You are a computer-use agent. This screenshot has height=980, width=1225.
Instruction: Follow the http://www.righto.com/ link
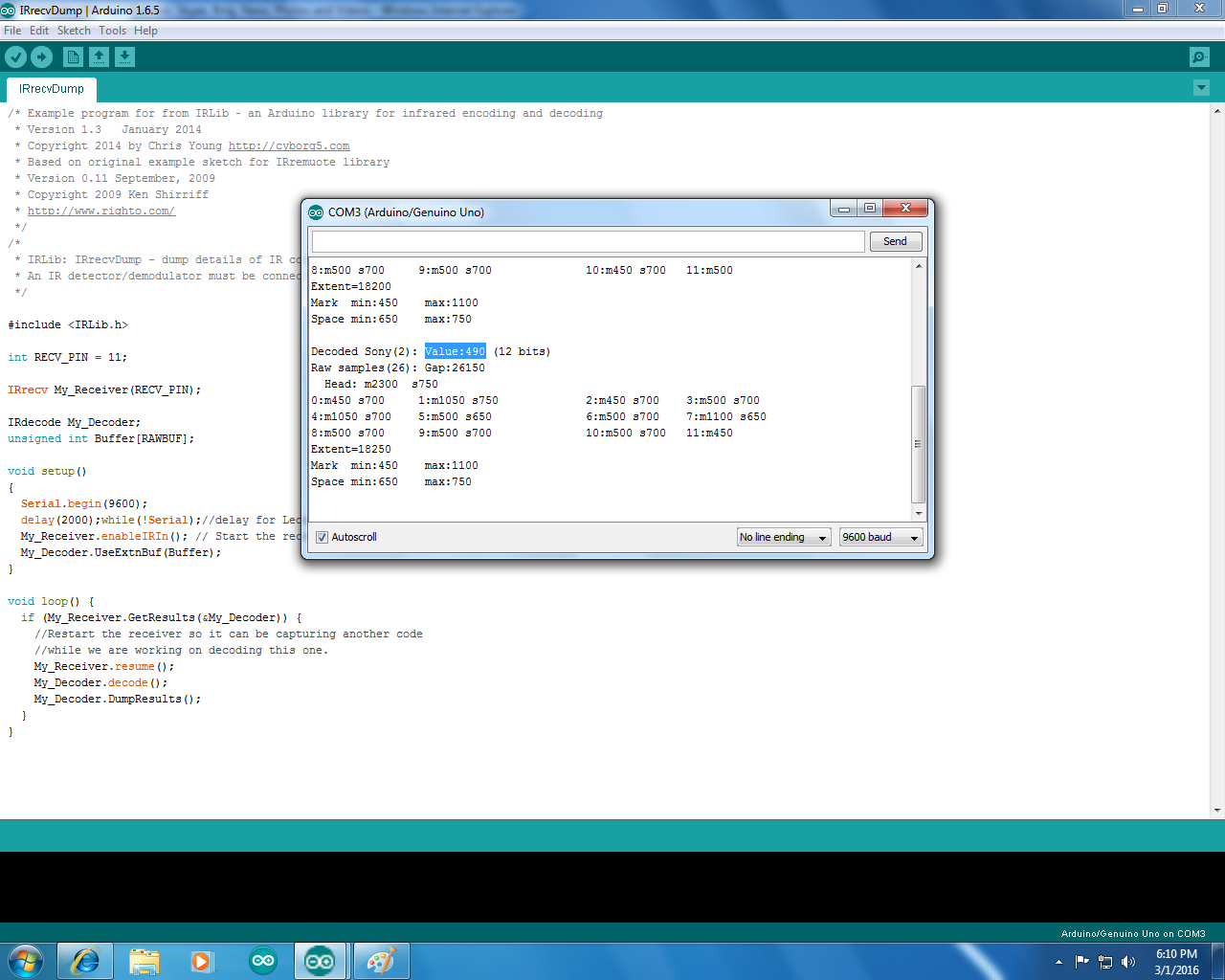click(x=101, y=212)
